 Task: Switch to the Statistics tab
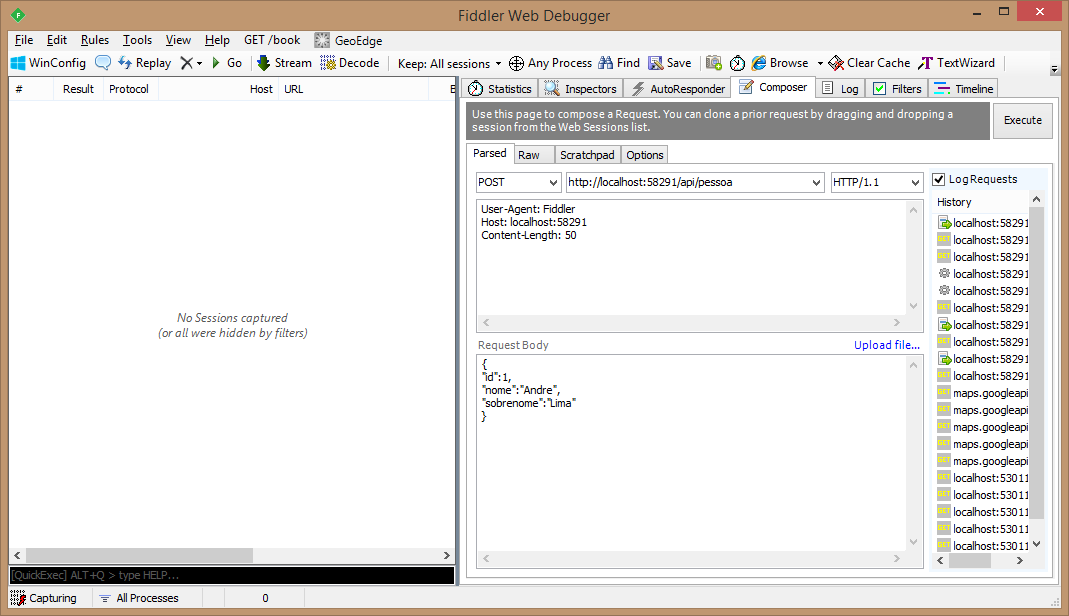coord(500,89)
